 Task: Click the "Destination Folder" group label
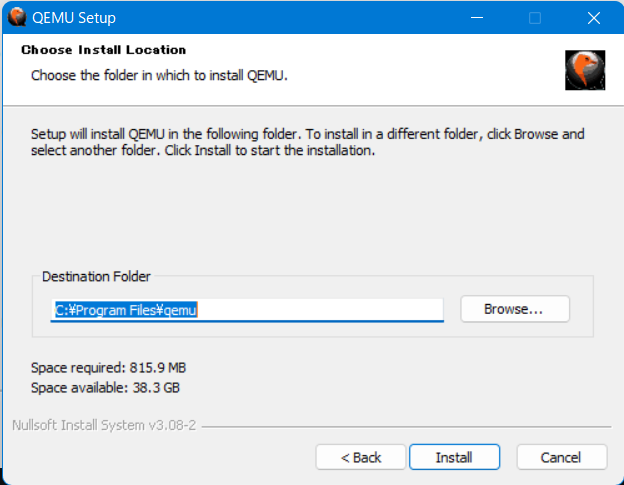coord(96,276)
